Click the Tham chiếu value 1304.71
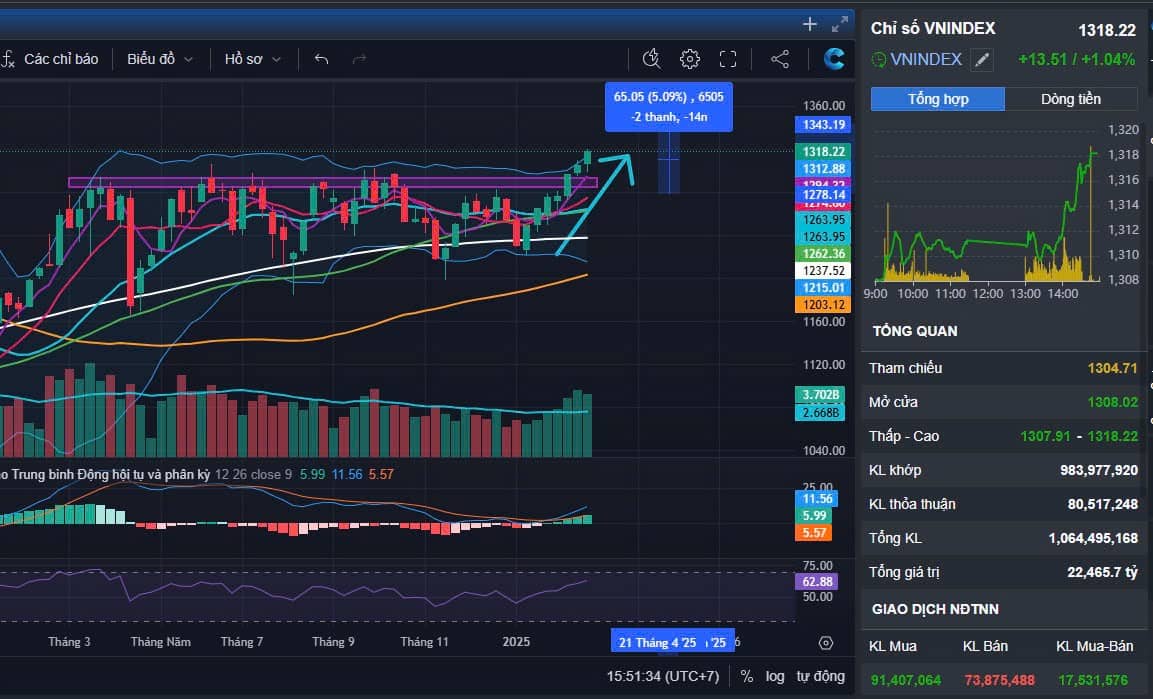 pyautogui.click(x=1113, y=368)
